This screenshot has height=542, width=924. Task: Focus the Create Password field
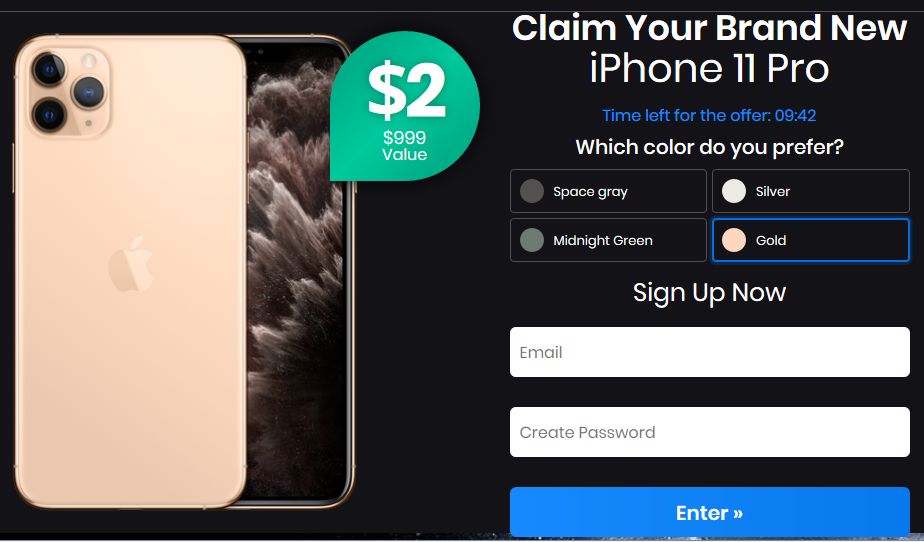coord(710,432)
